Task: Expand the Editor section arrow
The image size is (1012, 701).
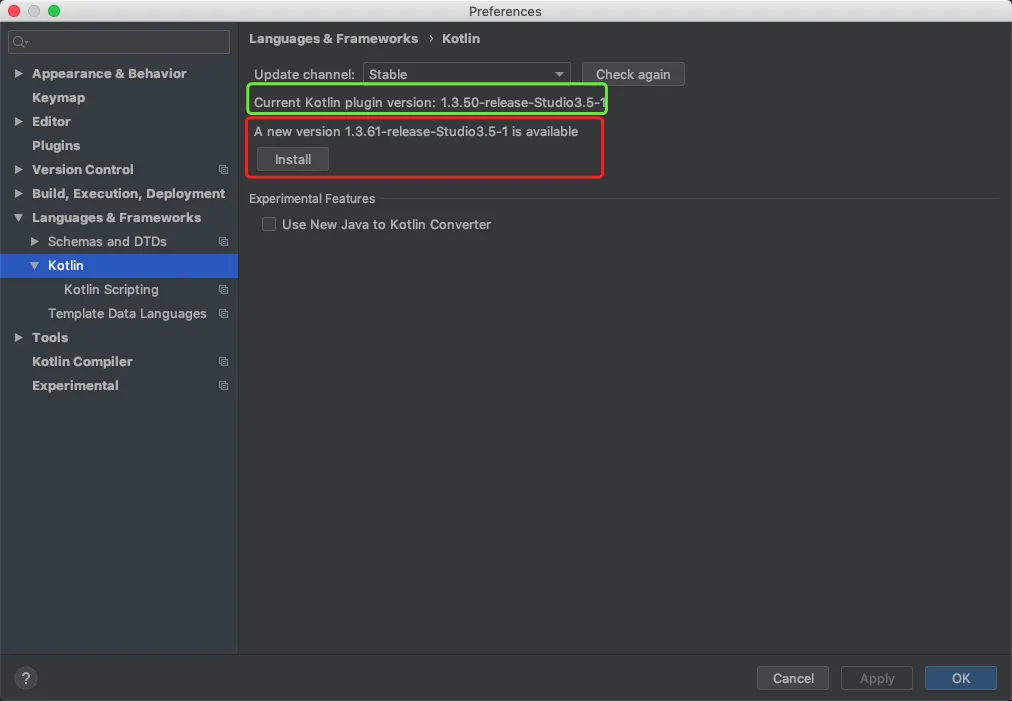Action: click(x=19, y=121)
